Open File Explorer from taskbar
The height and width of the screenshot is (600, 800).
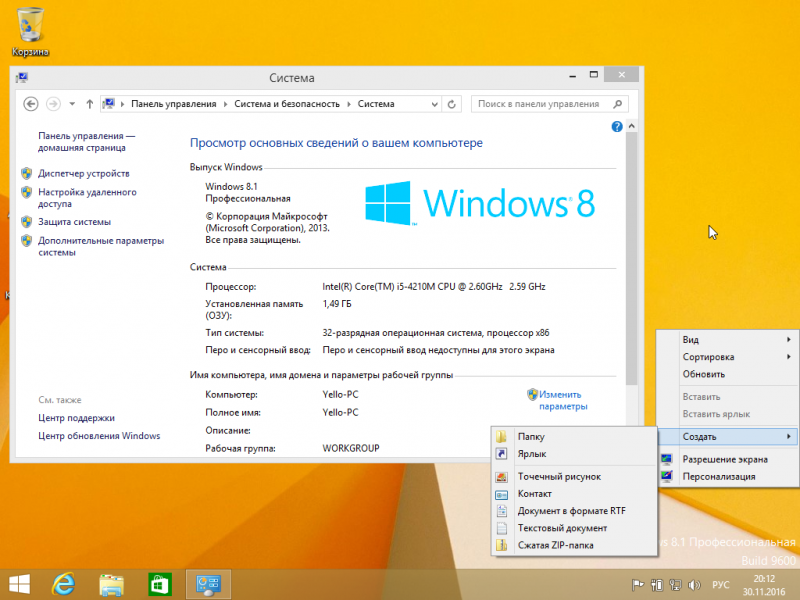click(111, 585)
